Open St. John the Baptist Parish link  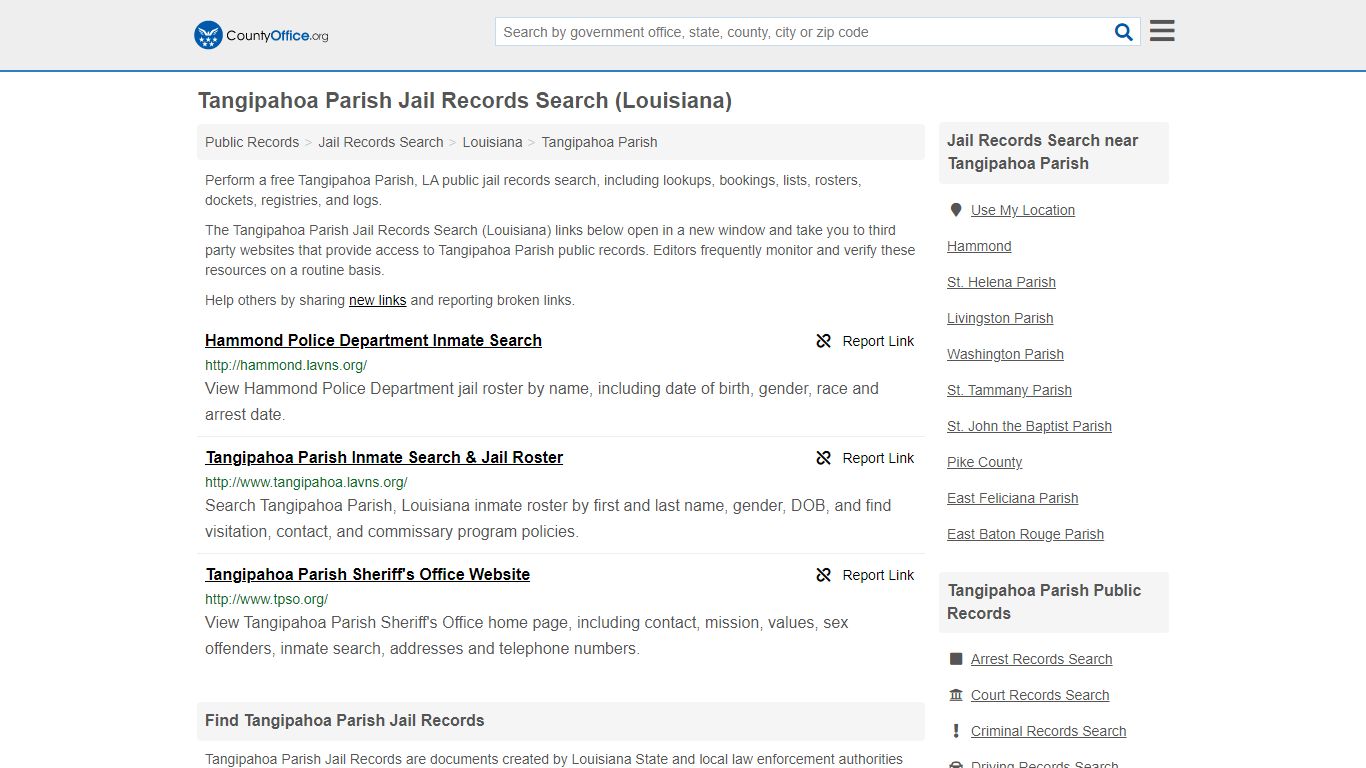point(1029,426)
